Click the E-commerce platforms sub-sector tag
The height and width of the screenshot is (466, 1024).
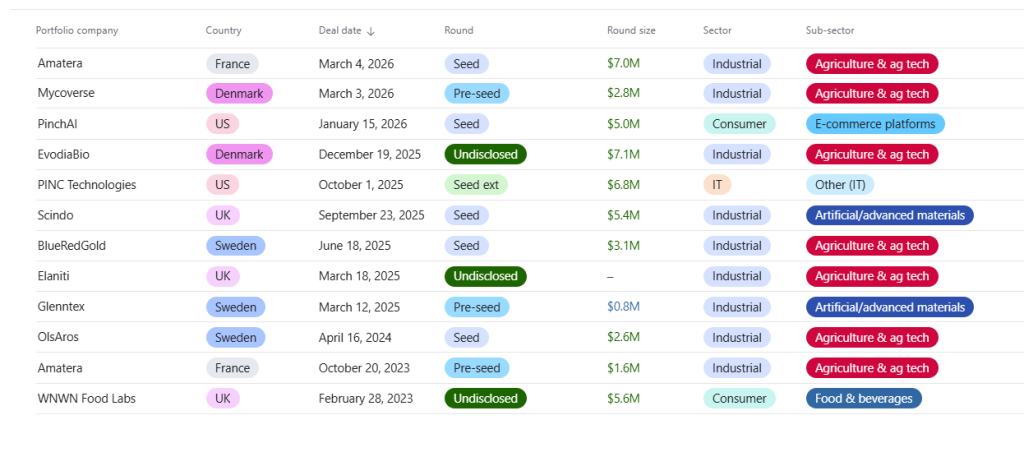point(875,124)
